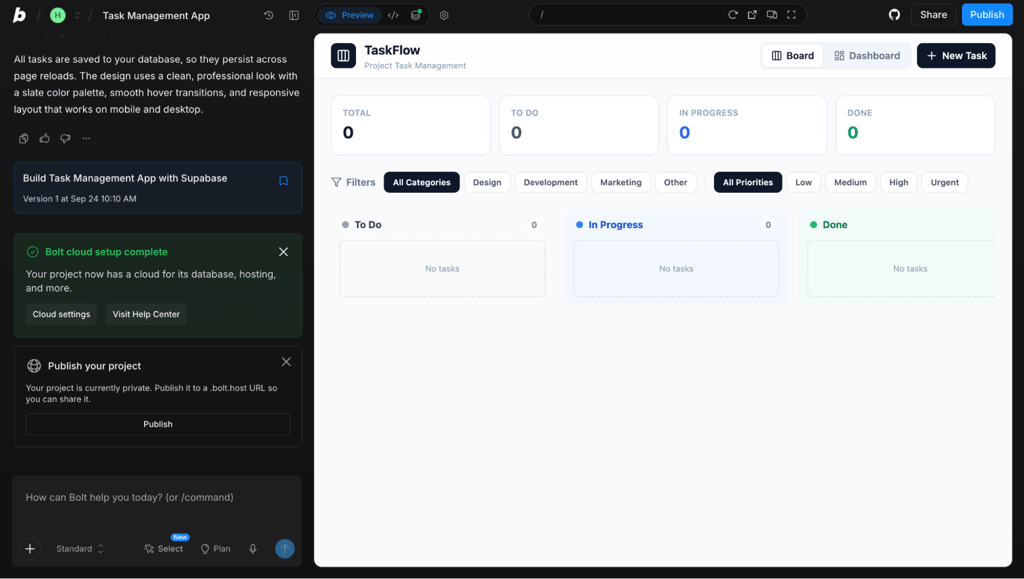This screenshot has width=1024, height=579.
Task: Click Visit Help Center button
Action: click(146, 314)
